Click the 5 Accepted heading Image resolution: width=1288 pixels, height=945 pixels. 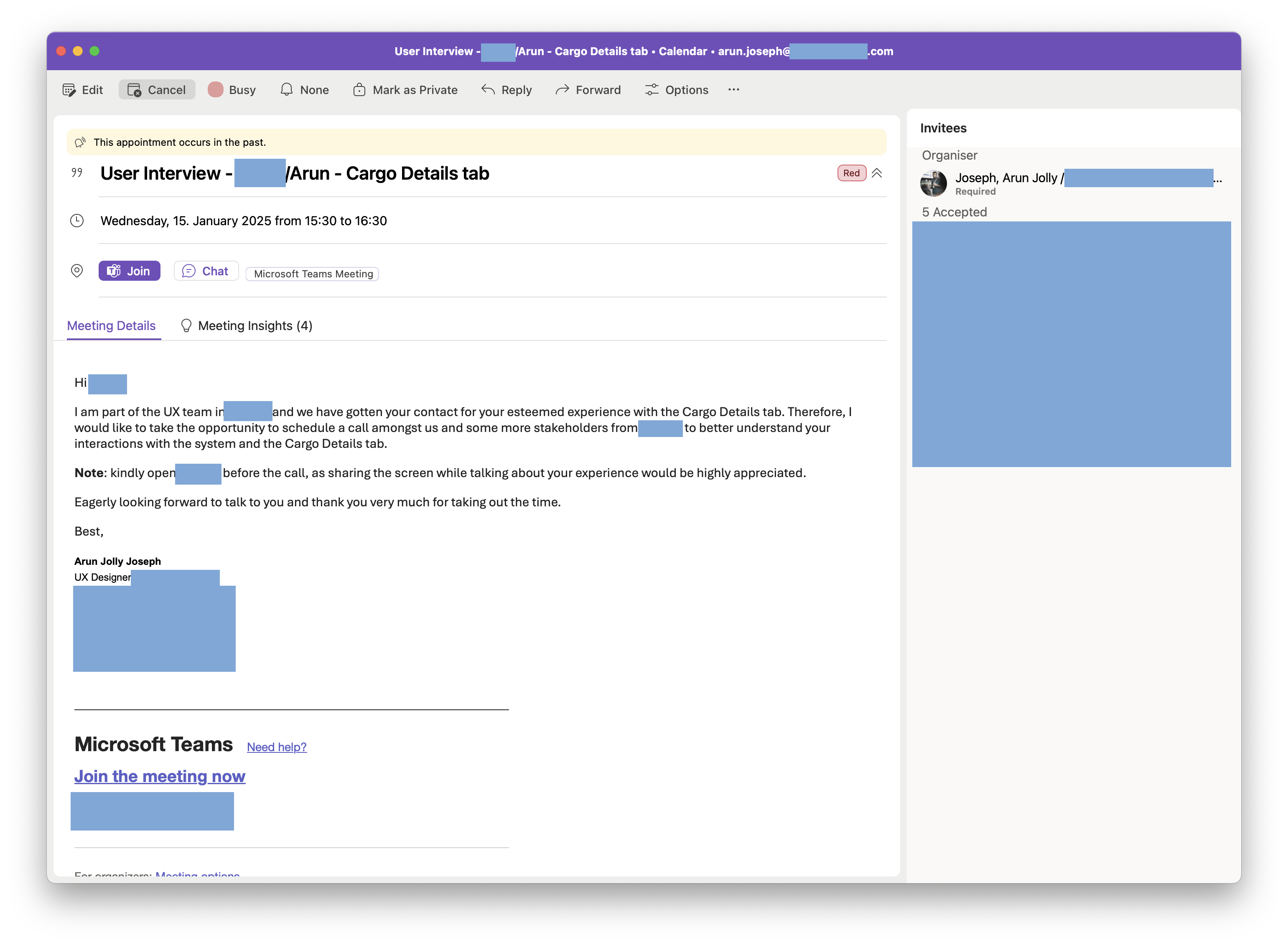[x=955, y=212]
